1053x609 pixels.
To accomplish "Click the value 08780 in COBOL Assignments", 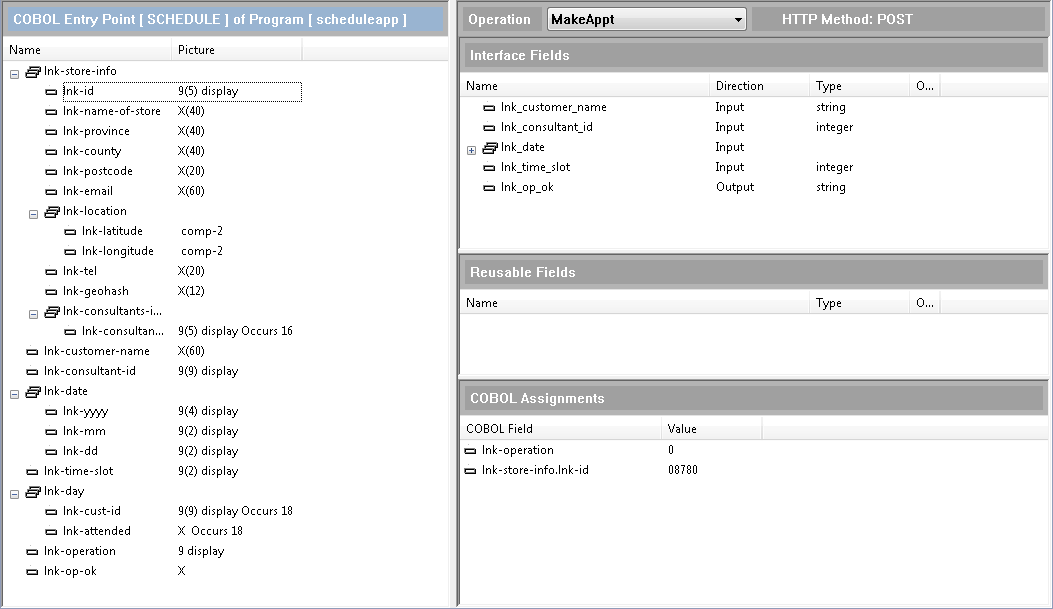I will [683, 470].
